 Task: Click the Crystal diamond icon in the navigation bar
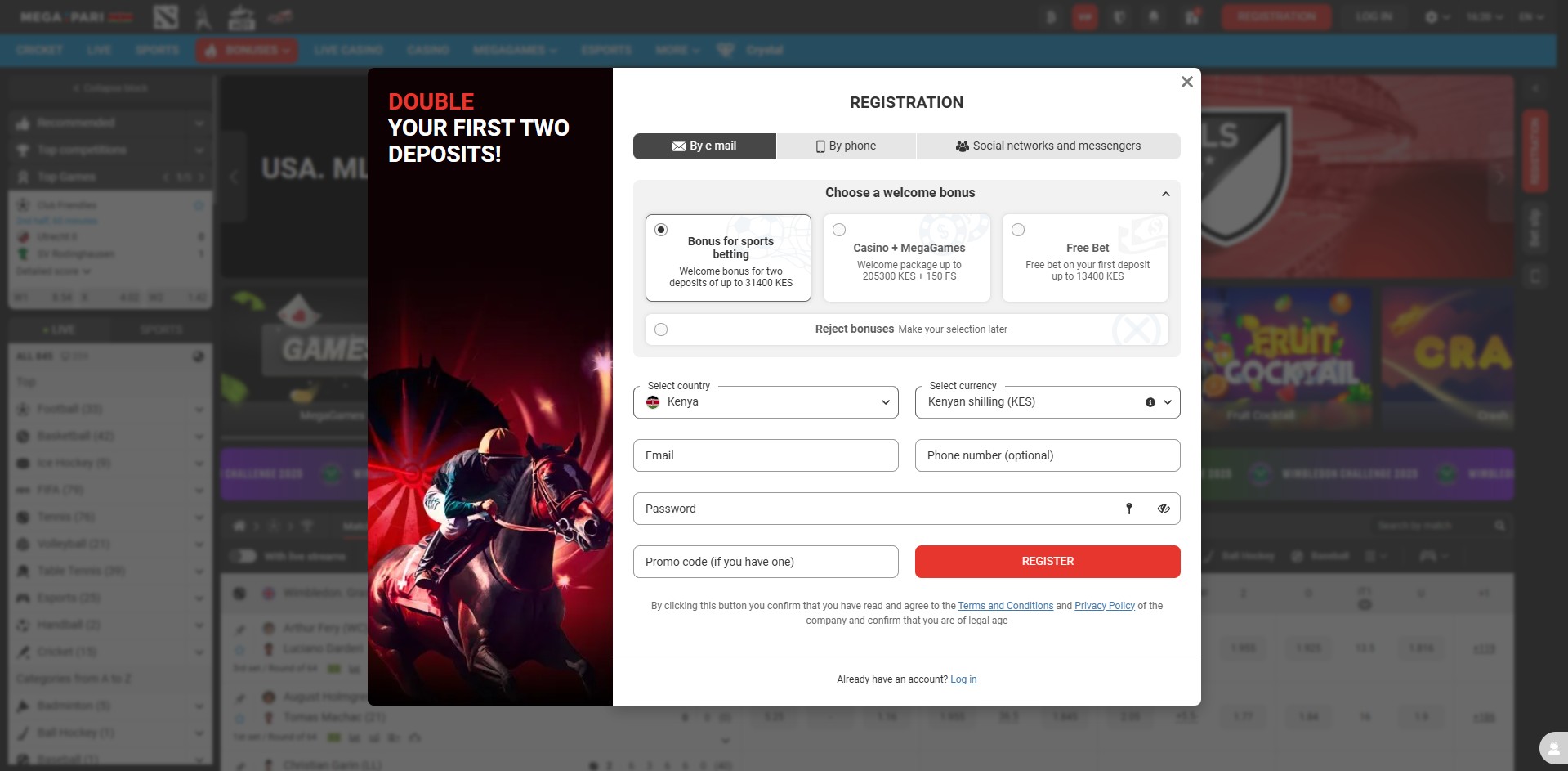click(x=726, y=50)
